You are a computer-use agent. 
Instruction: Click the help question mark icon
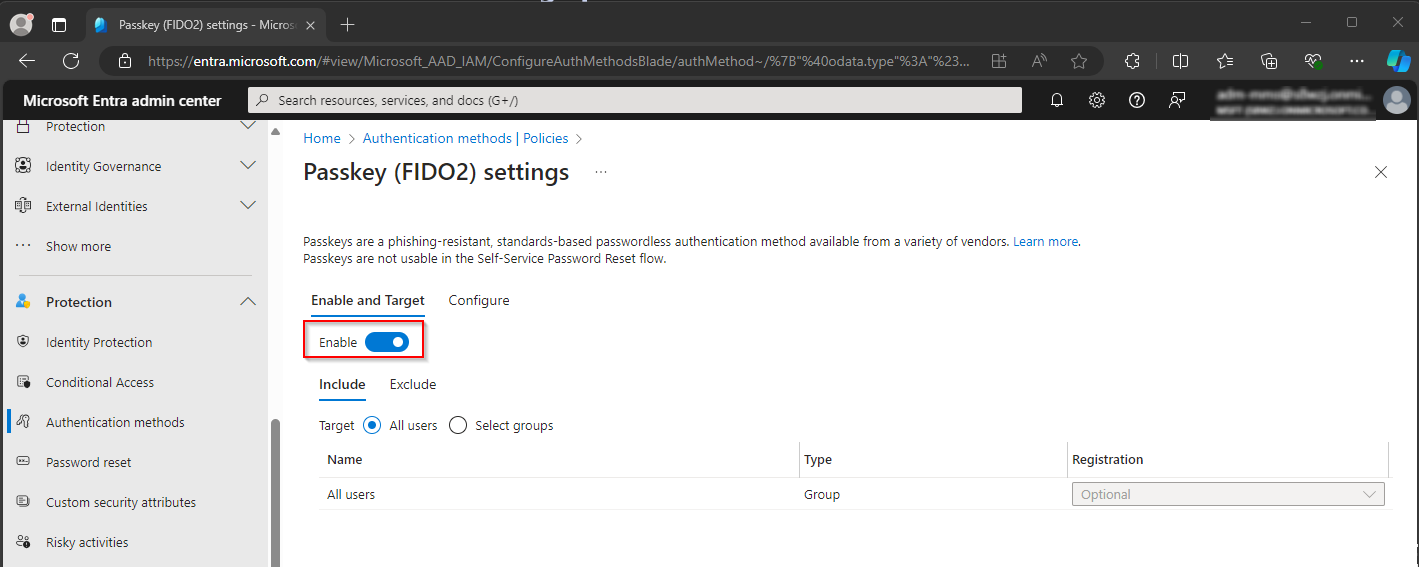click(x=1136, y=100)
